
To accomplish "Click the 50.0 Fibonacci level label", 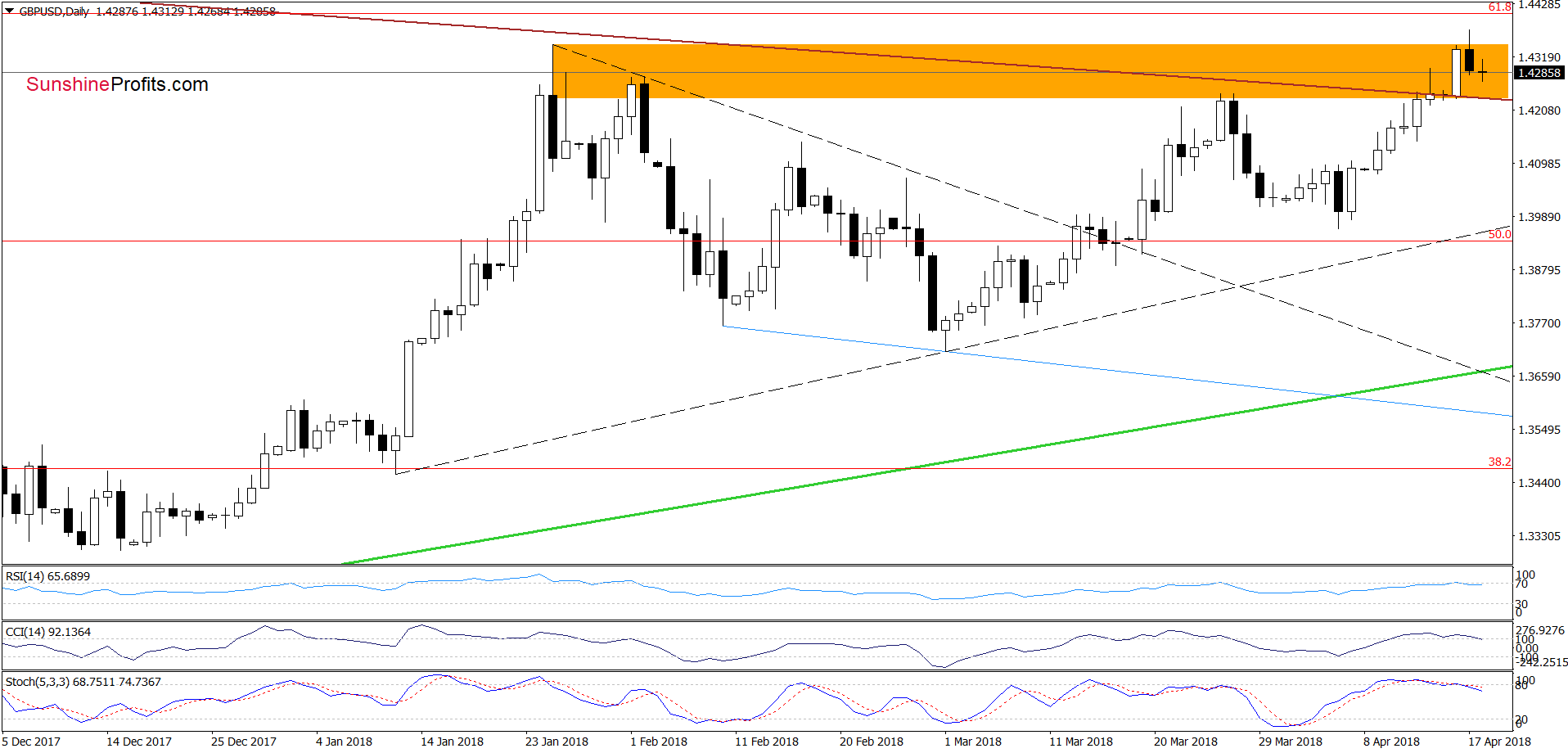I will (1499, 234).
